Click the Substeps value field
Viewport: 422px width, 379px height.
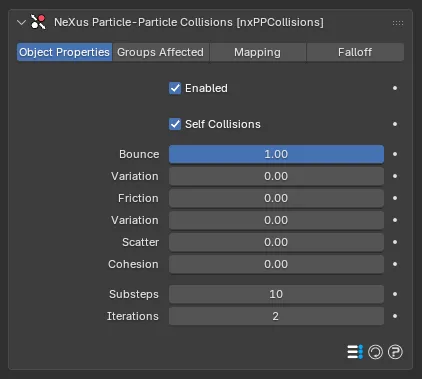click(276, 294)
